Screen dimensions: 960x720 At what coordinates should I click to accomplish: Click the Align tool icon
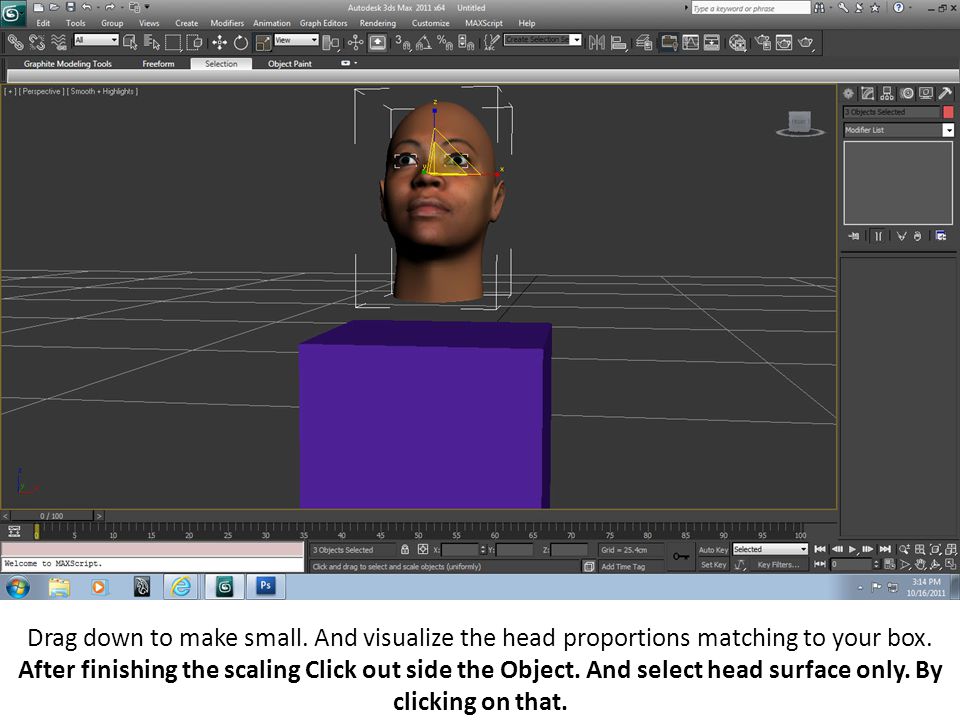(619, 42)
